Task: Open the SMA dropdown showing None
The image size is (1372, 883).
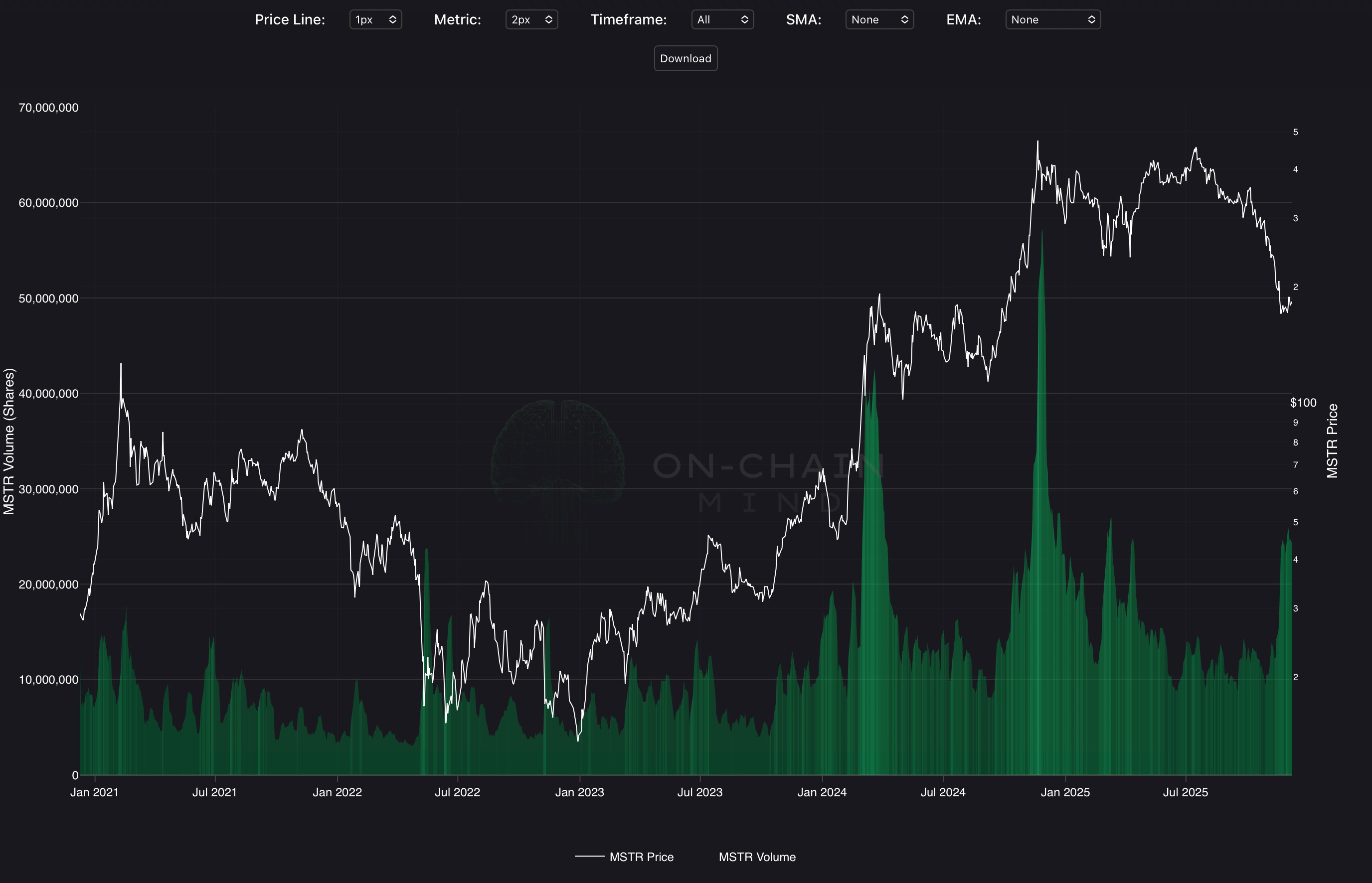Action: [x=879, y=19]
